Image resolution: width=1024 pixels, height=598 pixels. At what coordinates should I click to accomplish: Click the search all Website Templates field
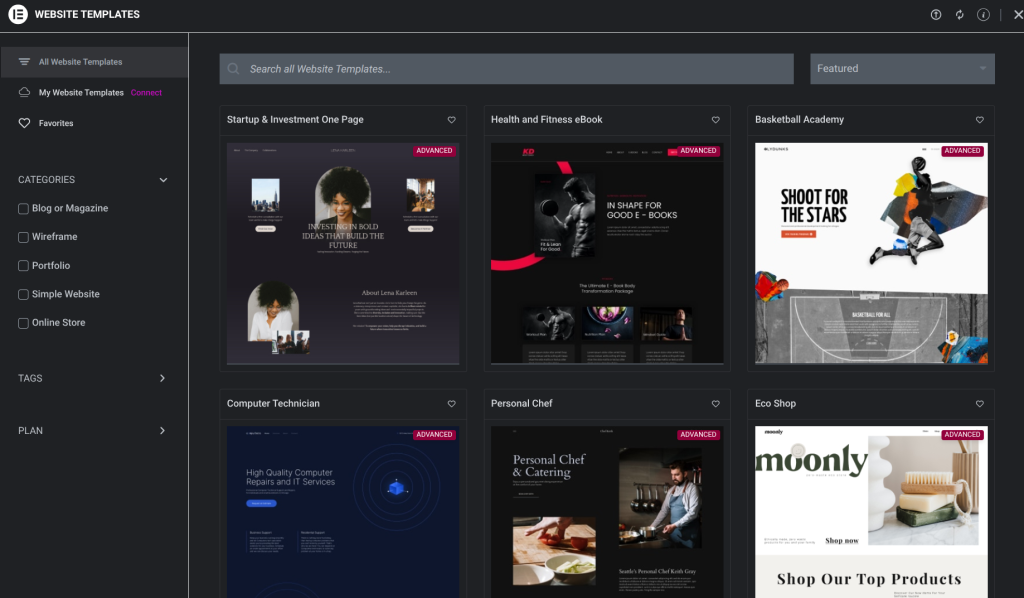point(506,69)
